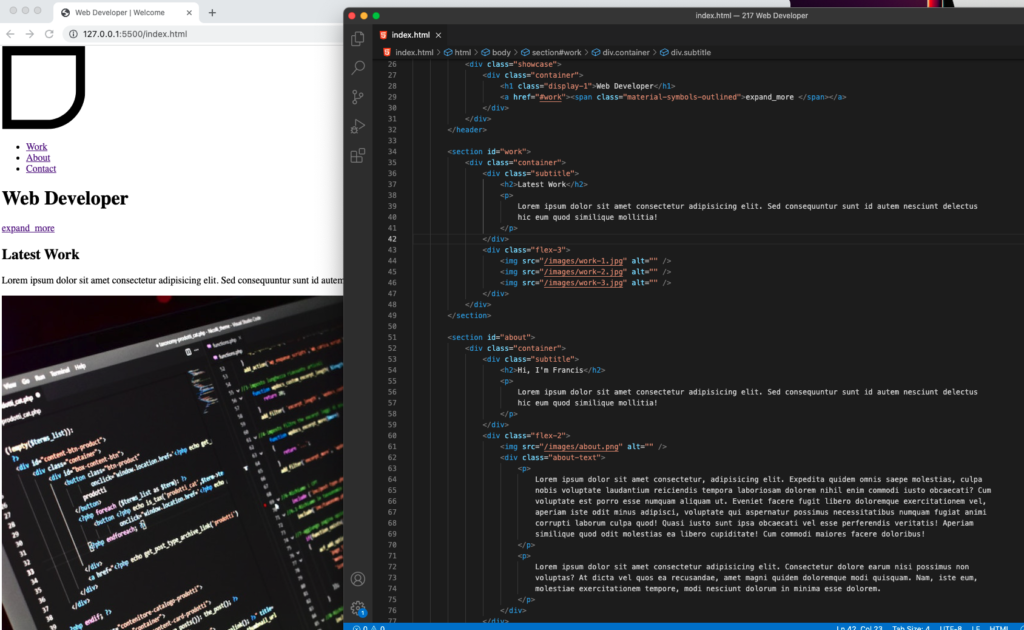Screen dimensions: 1024x630
Task: Click the Web Developer heading on the webpage
Action: pyautogui.click(x=65, y=198)
